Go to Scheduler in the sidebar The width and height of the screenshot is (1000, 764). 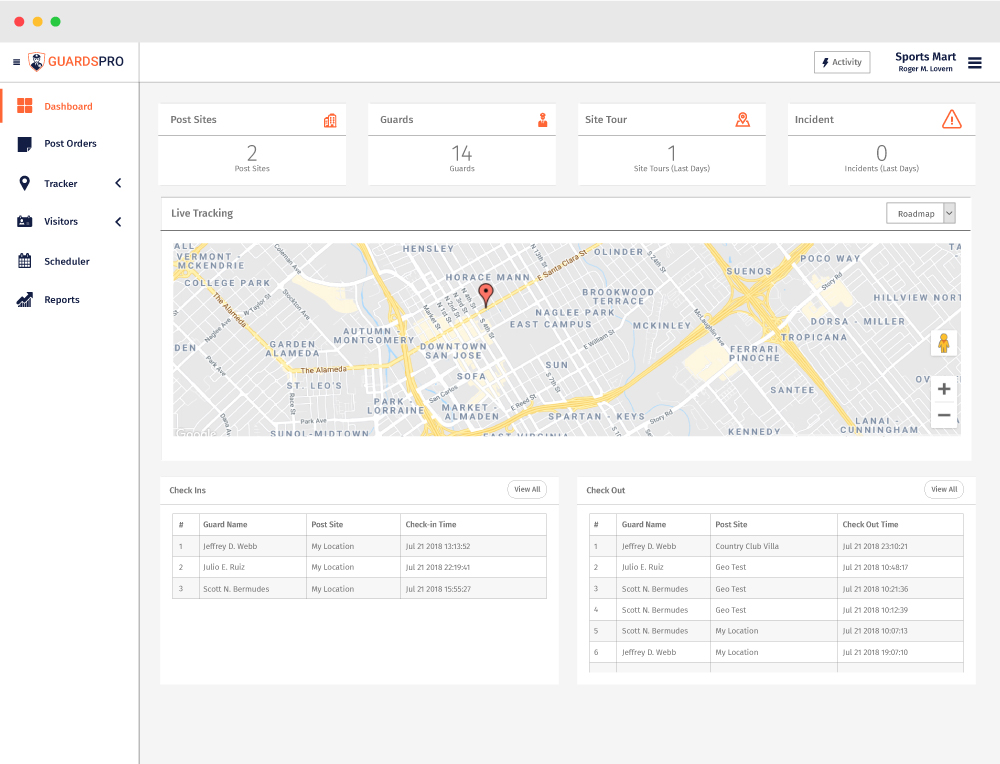67,262
